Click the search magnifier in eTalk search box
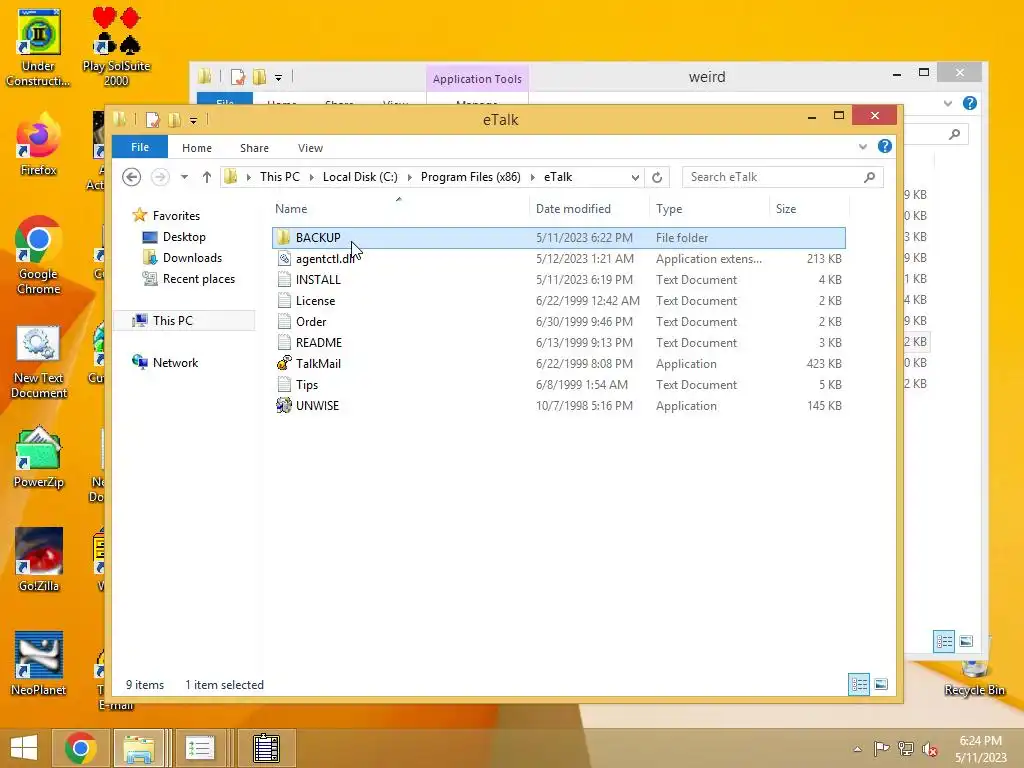 click(x=869, y=177)
